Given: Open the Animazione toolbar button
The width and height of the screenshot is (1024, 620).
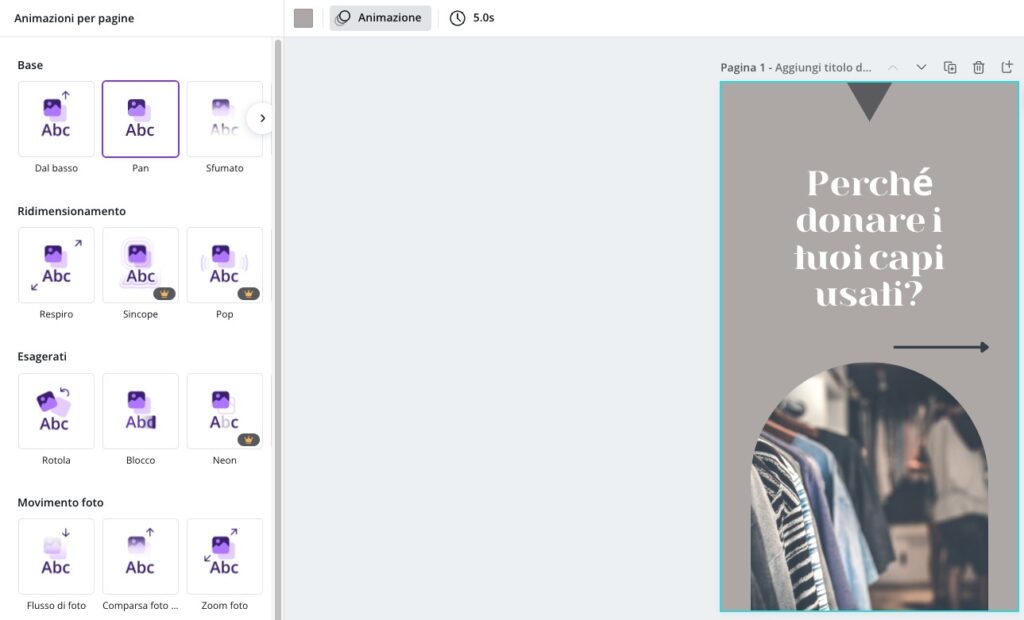Looking at the screenshot, I should [380, 18].
